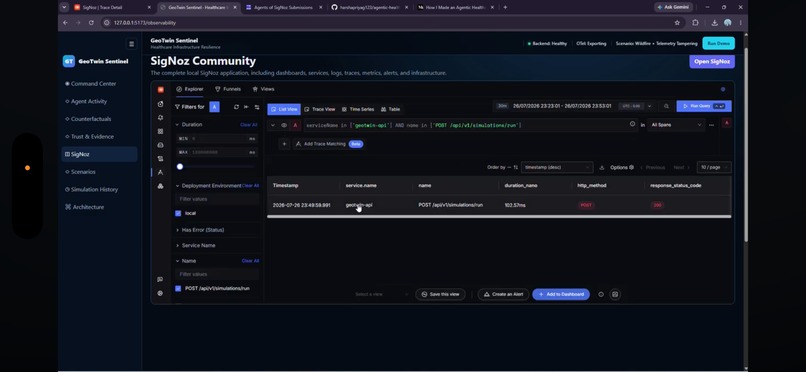Select the Trace View tab
Viewport: 806px width, 372px height.
[319, 109]
